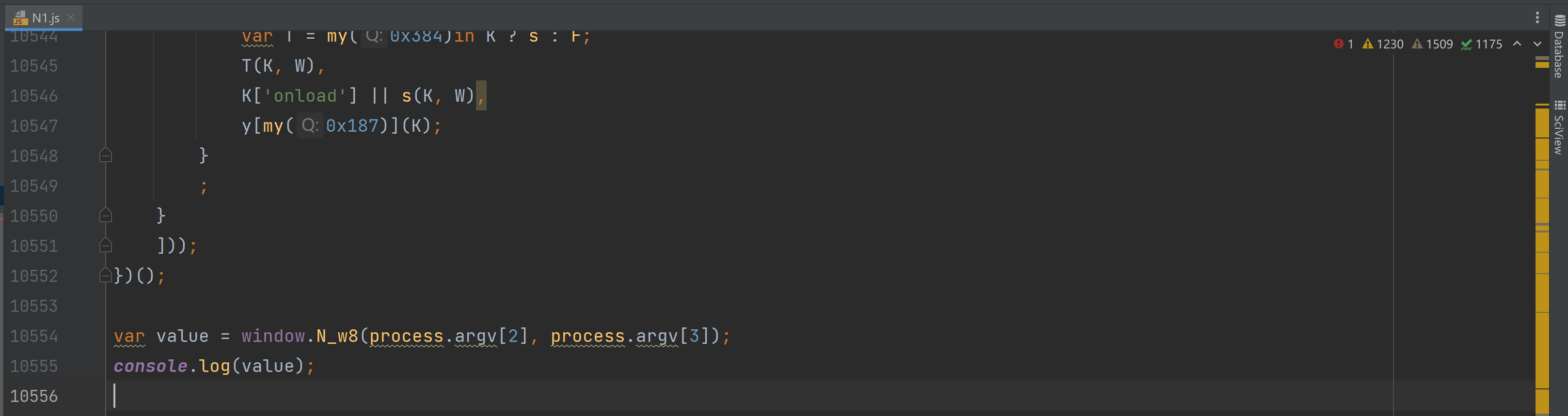The width and height of the screenshot is (1568, 416).
Task: Click the red error count indicator
Action: pos(1344,45)
